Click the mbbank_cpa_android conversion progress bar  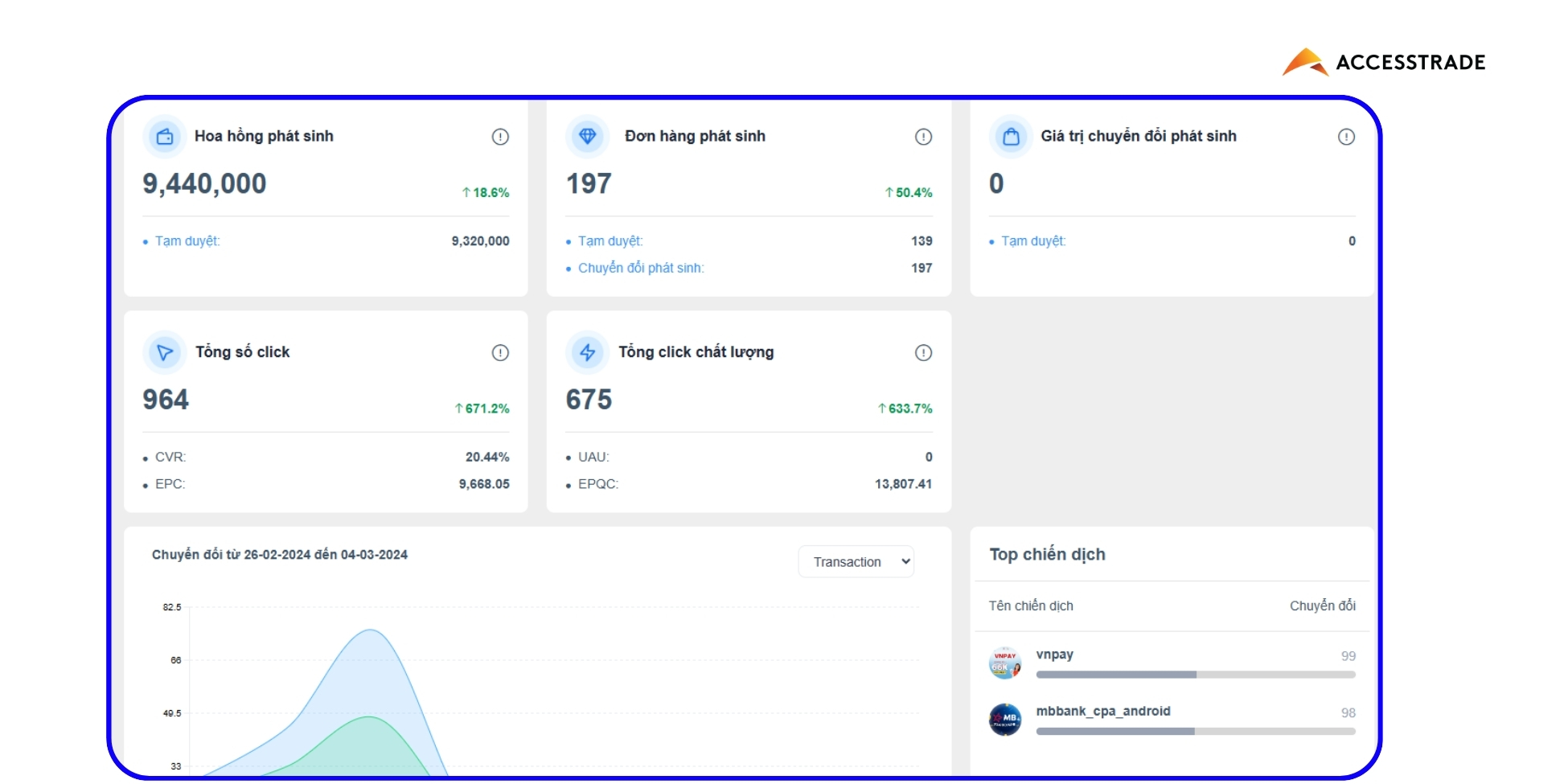(1196, 731)
